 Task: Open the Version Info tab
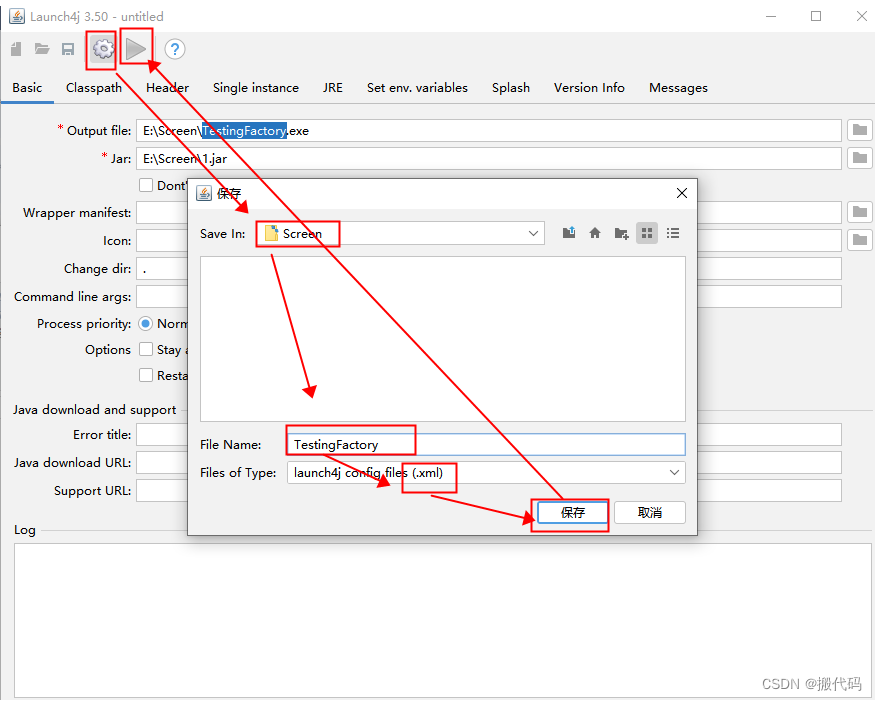[589, 88]
